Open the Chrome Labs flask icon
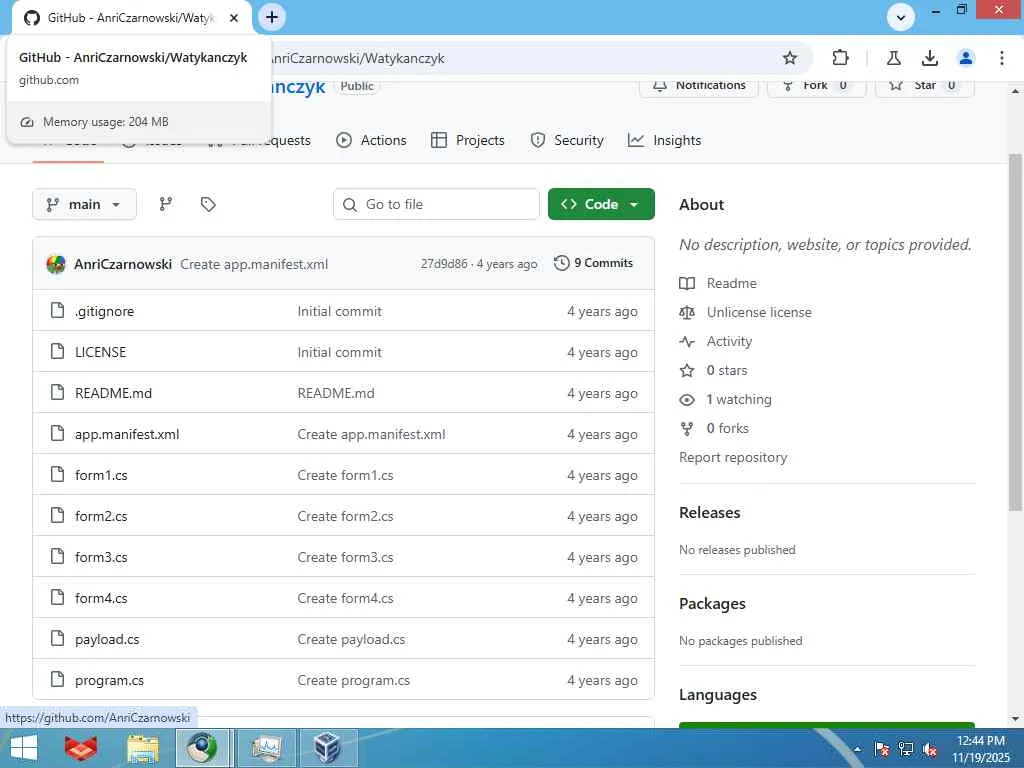This screenshot has width=1024, height=768. [893, 58]
